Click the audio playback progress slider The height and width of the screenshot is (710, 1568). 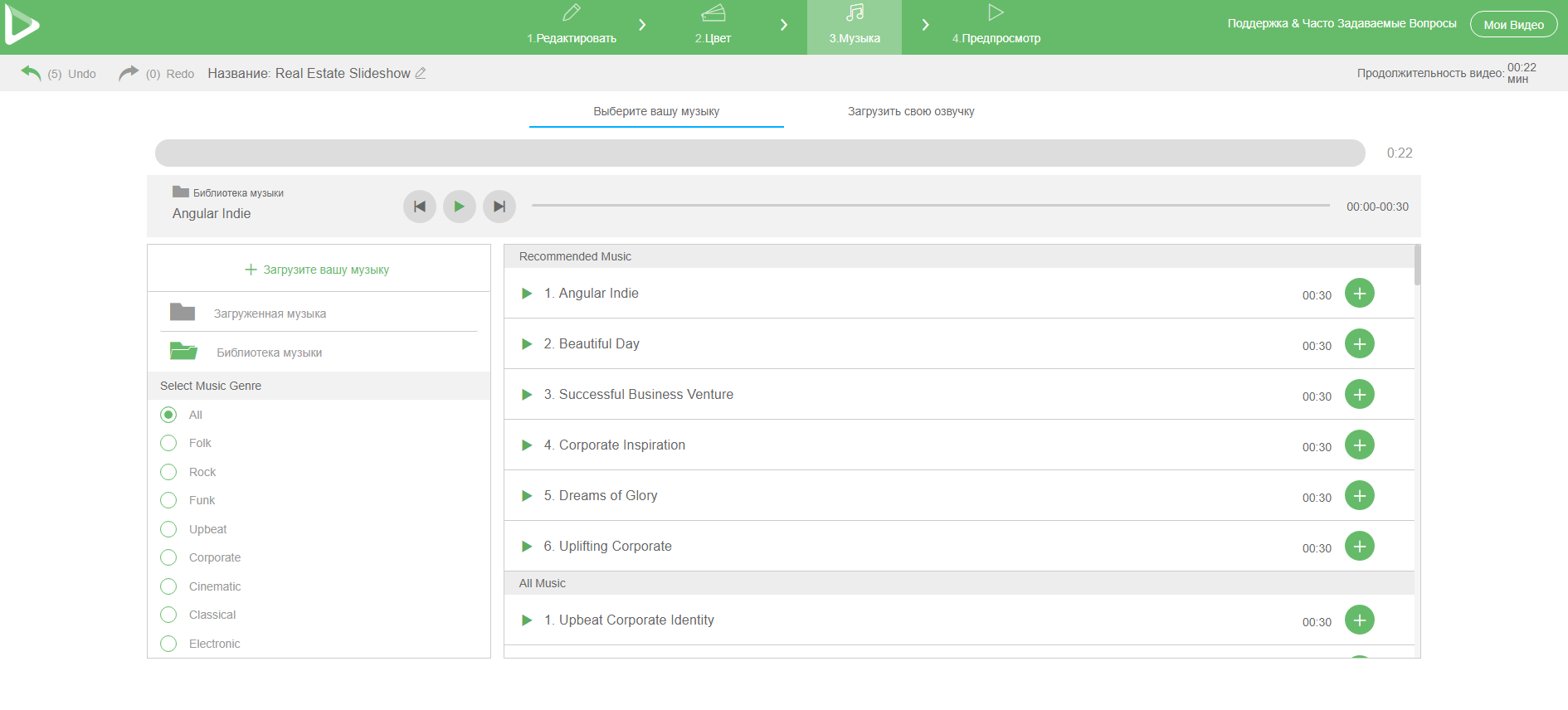point(930,206)
